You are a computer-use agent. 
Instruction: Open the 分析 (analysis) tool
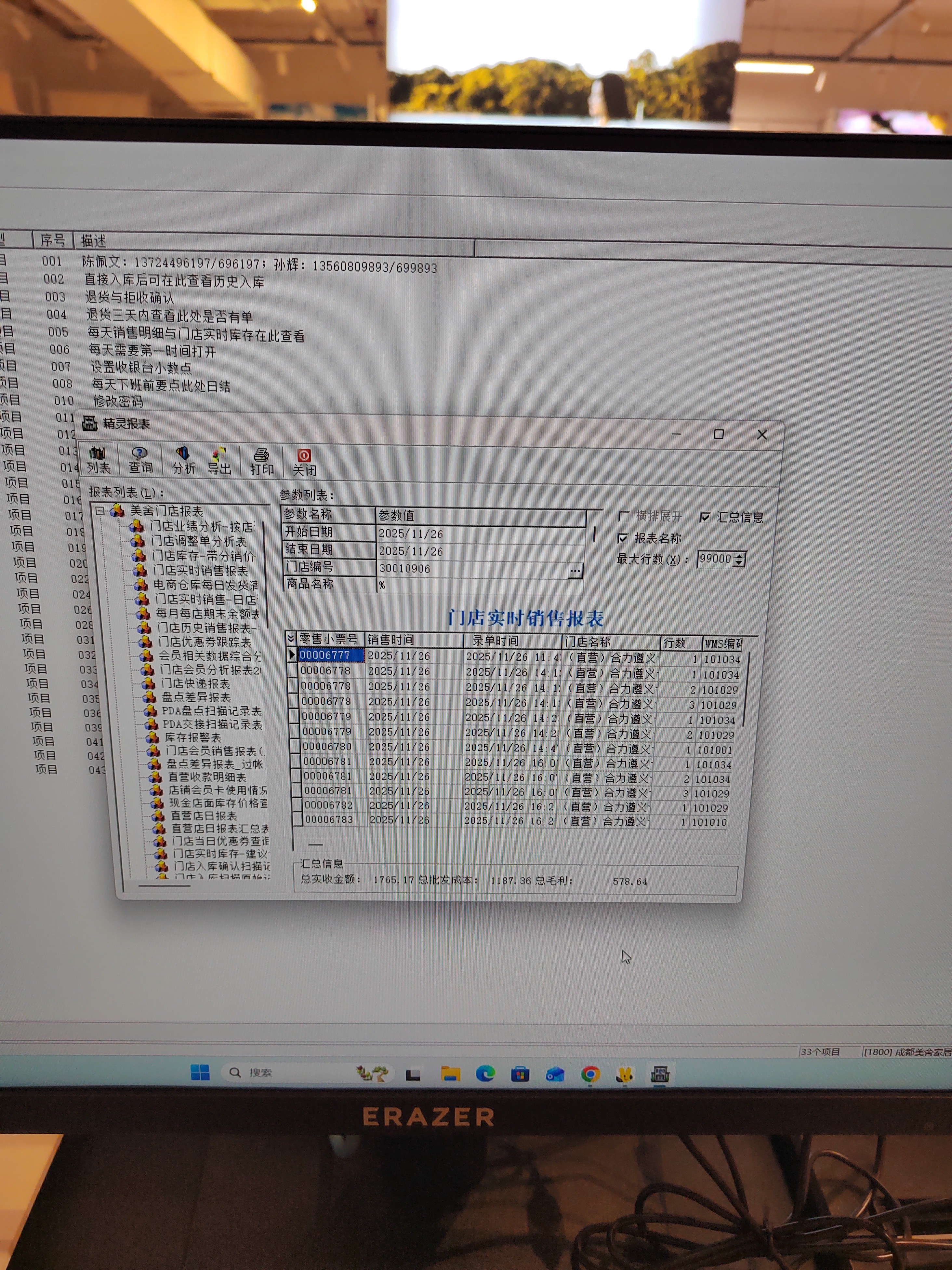pos(183,460)
